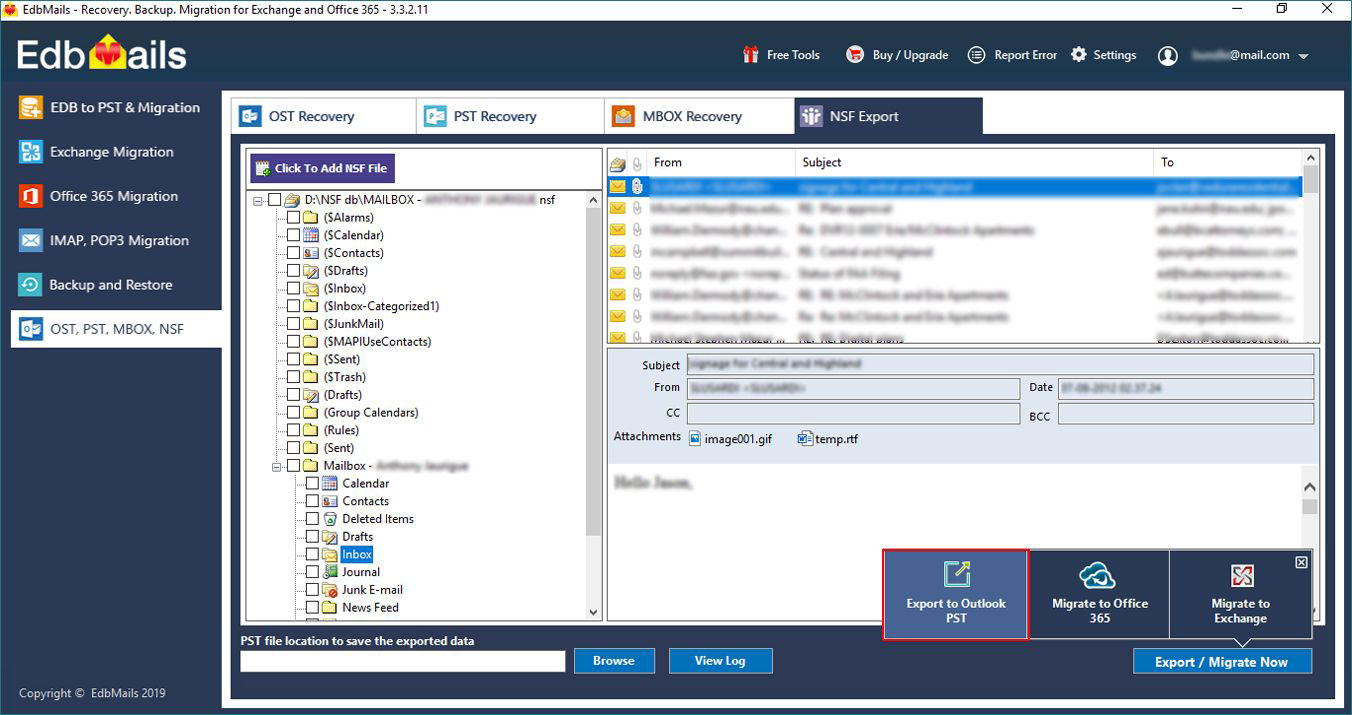Viewport: 1352px width, 715px height.
Task: Click message body scrollbar
Action: (1310, 509)
